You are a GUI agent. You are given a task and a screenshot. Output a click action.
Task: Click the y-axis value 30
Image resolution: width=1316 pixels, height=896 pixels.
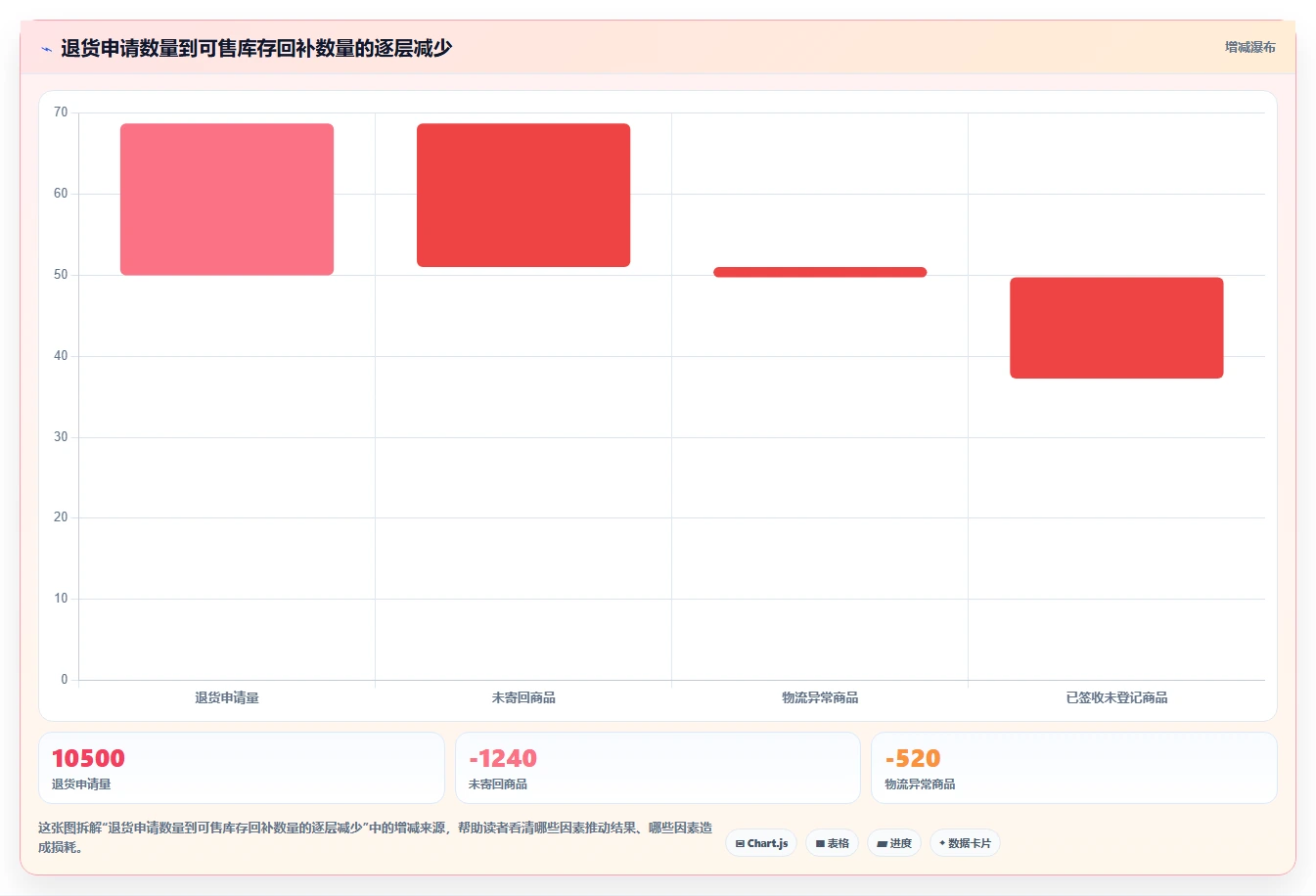(x=61, y=437)
